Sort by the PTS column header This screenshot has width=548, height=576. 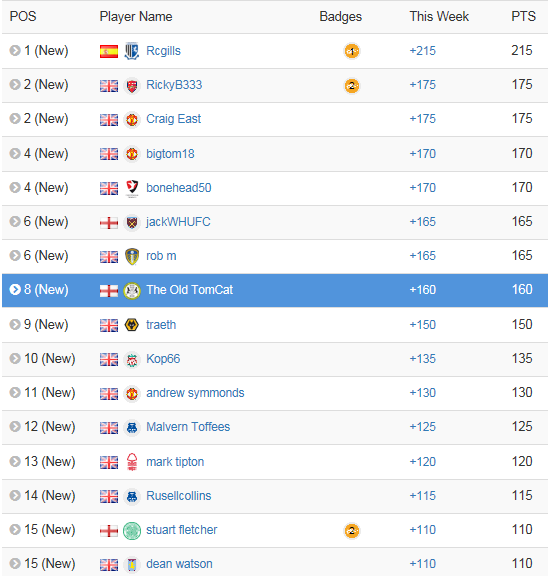(x=523, y=17)
